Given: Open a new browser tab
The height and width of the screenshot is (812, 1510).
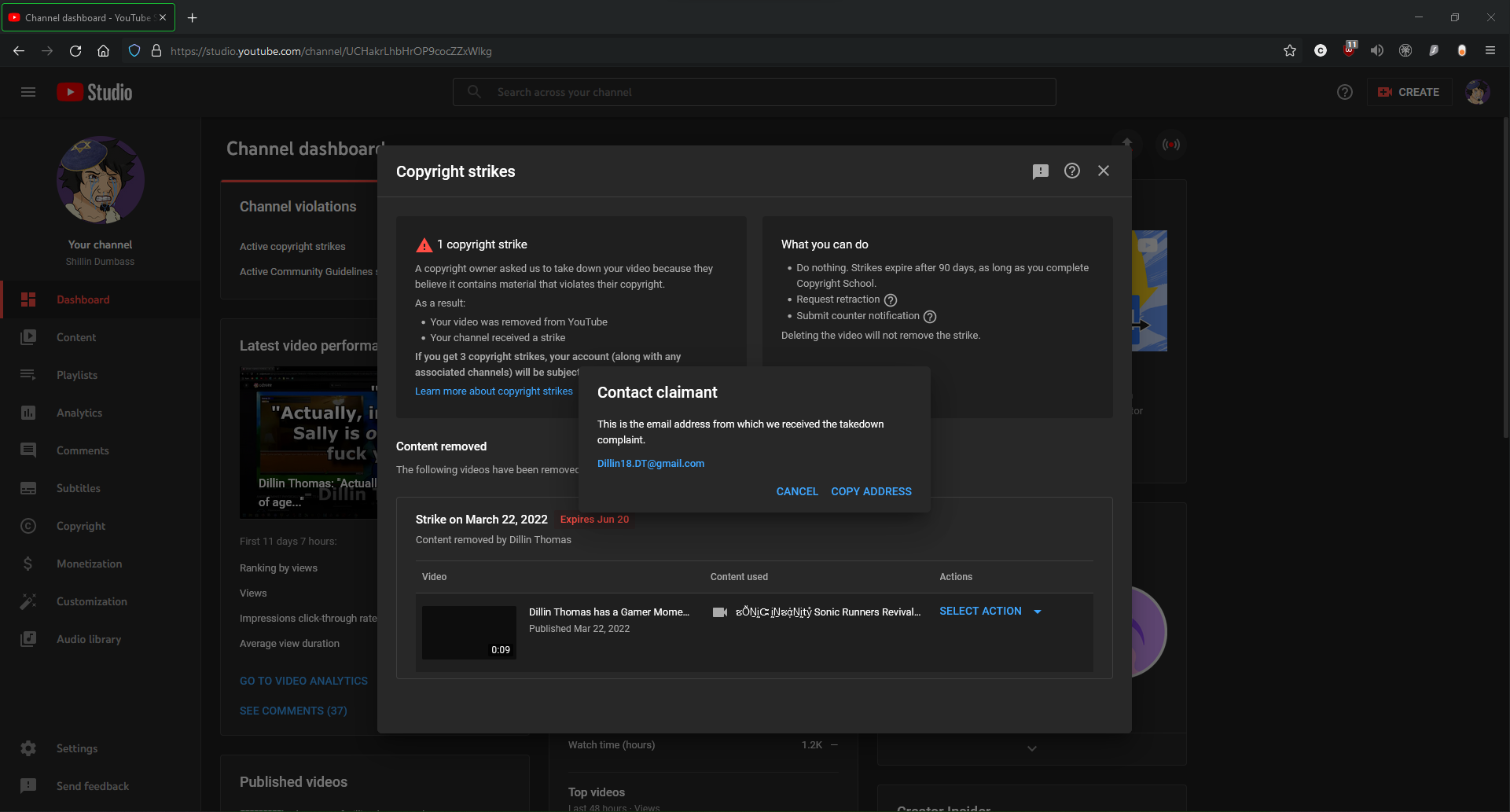Looking at the screenshot, I should tap(193, 17).
